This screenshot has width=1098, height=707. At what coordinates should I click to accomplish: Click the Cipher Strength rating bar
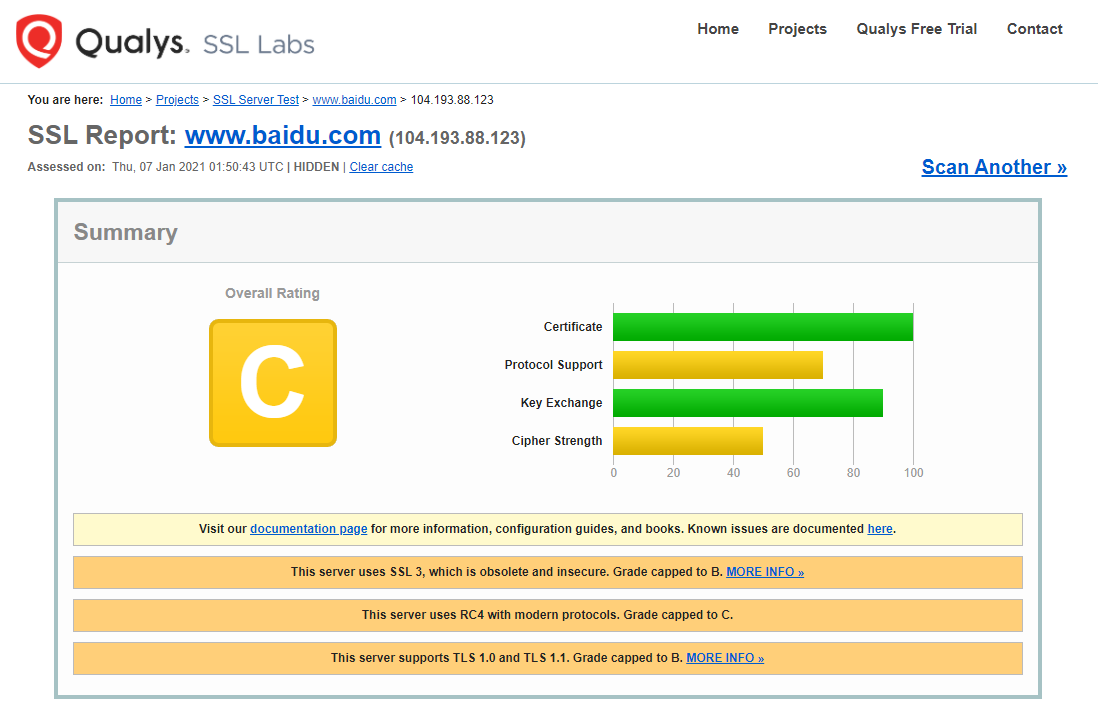click(687, 440)
